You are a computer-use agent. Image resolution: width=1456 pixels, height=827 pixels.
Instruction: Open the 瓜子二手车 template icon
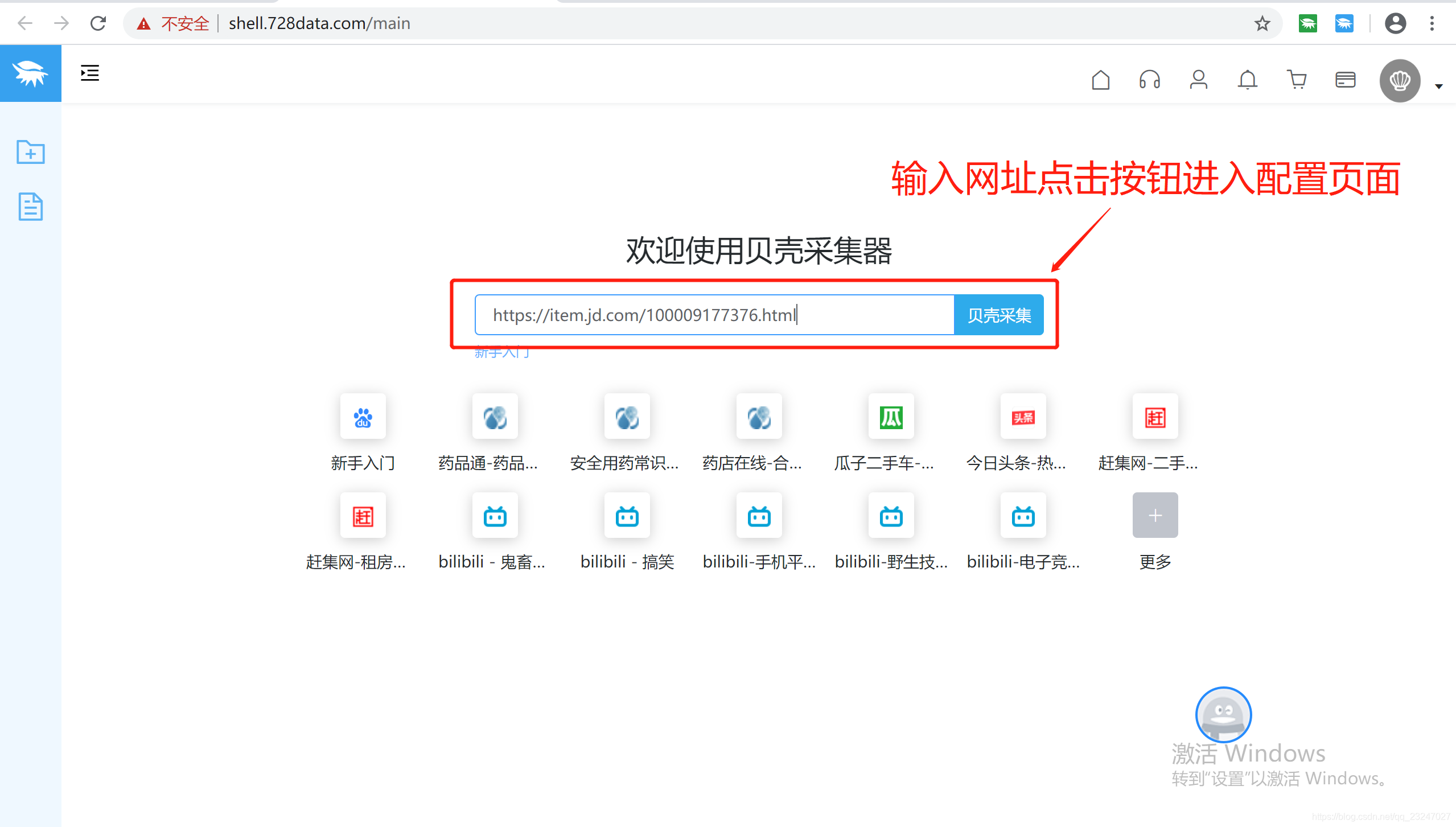click(x=891, y=417)
